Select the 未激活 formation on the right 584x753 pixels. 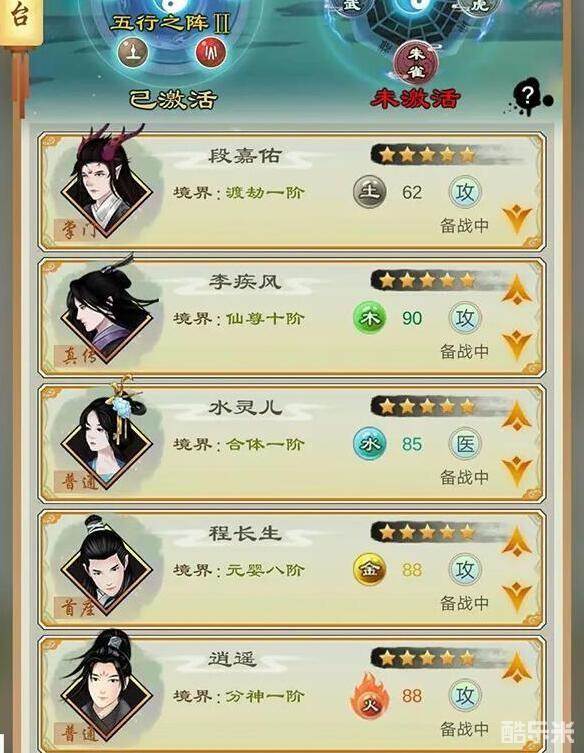pyautogui.click(x=416, y=53)
